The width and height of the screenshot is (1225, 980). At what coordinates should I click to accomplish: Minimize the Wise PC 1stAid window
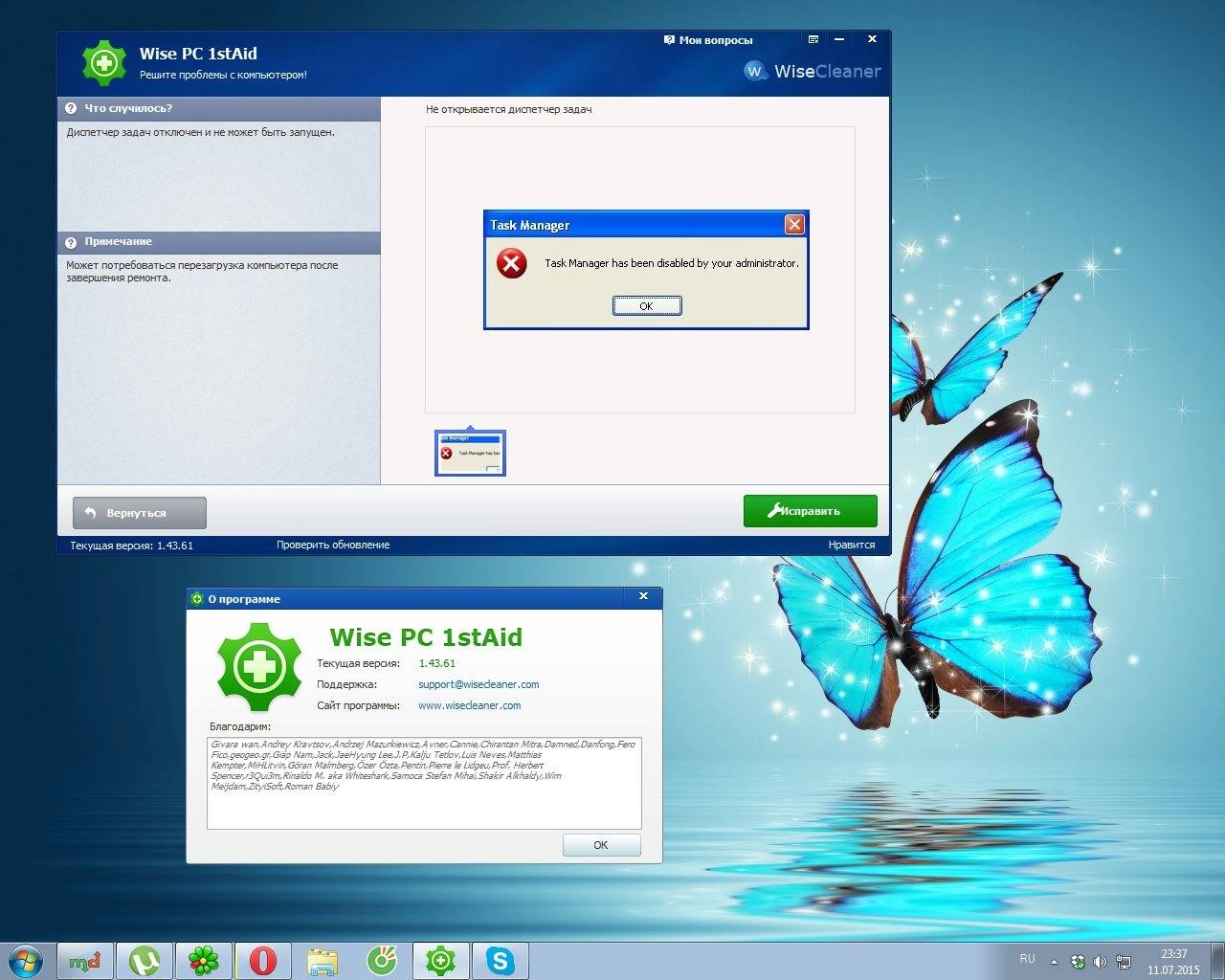[x=839, y=39]
